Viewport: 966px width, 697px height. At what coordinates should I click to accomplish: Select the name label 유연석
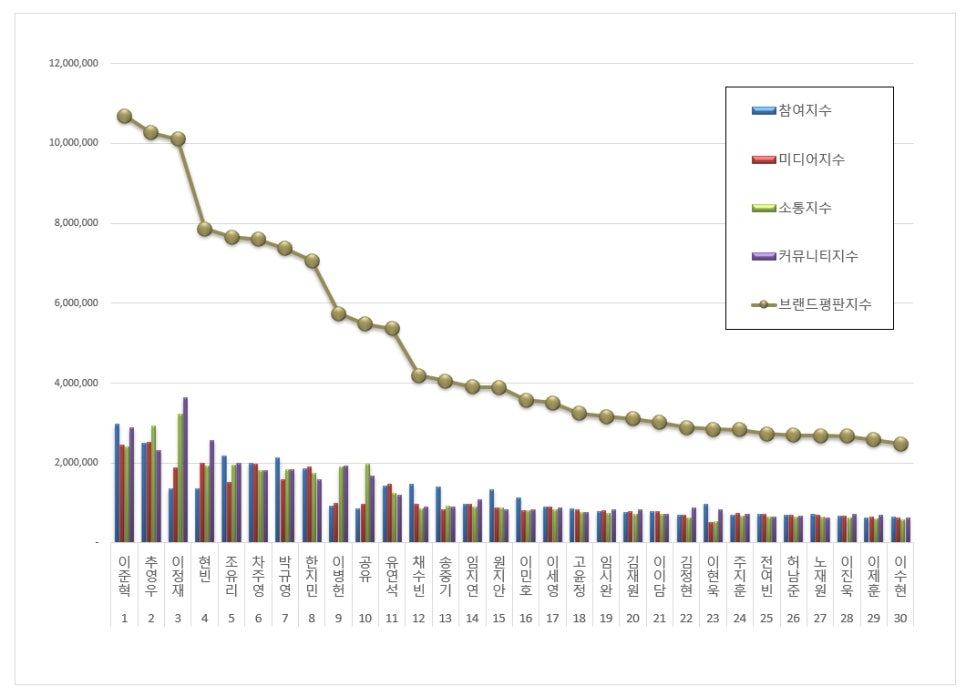(x=392, y=576)
